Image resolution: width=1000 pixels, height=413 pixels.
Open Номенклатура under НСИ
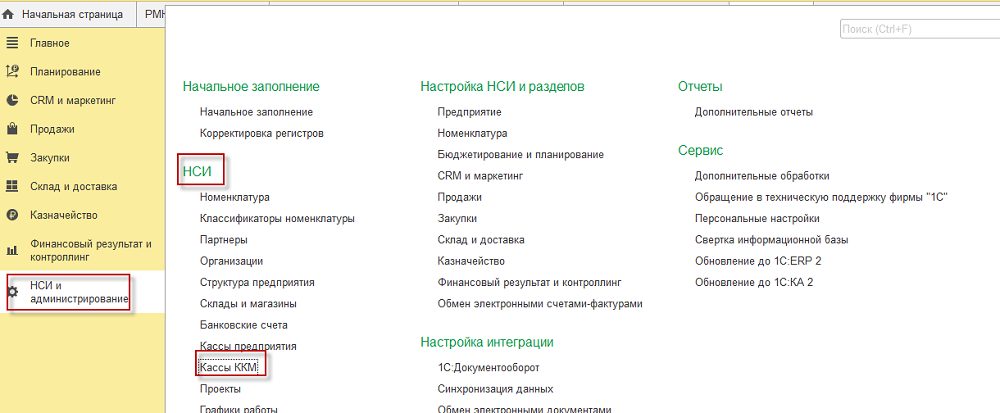[234, 198]
